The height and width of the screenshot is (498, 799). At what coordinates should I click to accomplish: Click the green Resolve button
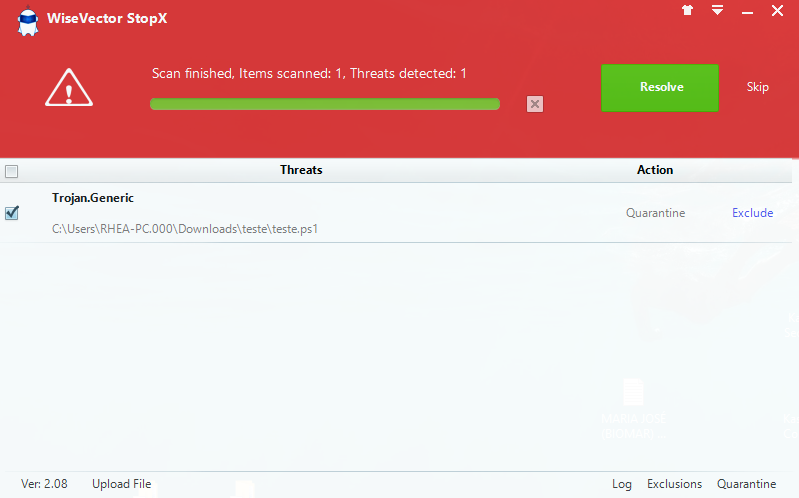coord(660,88)
